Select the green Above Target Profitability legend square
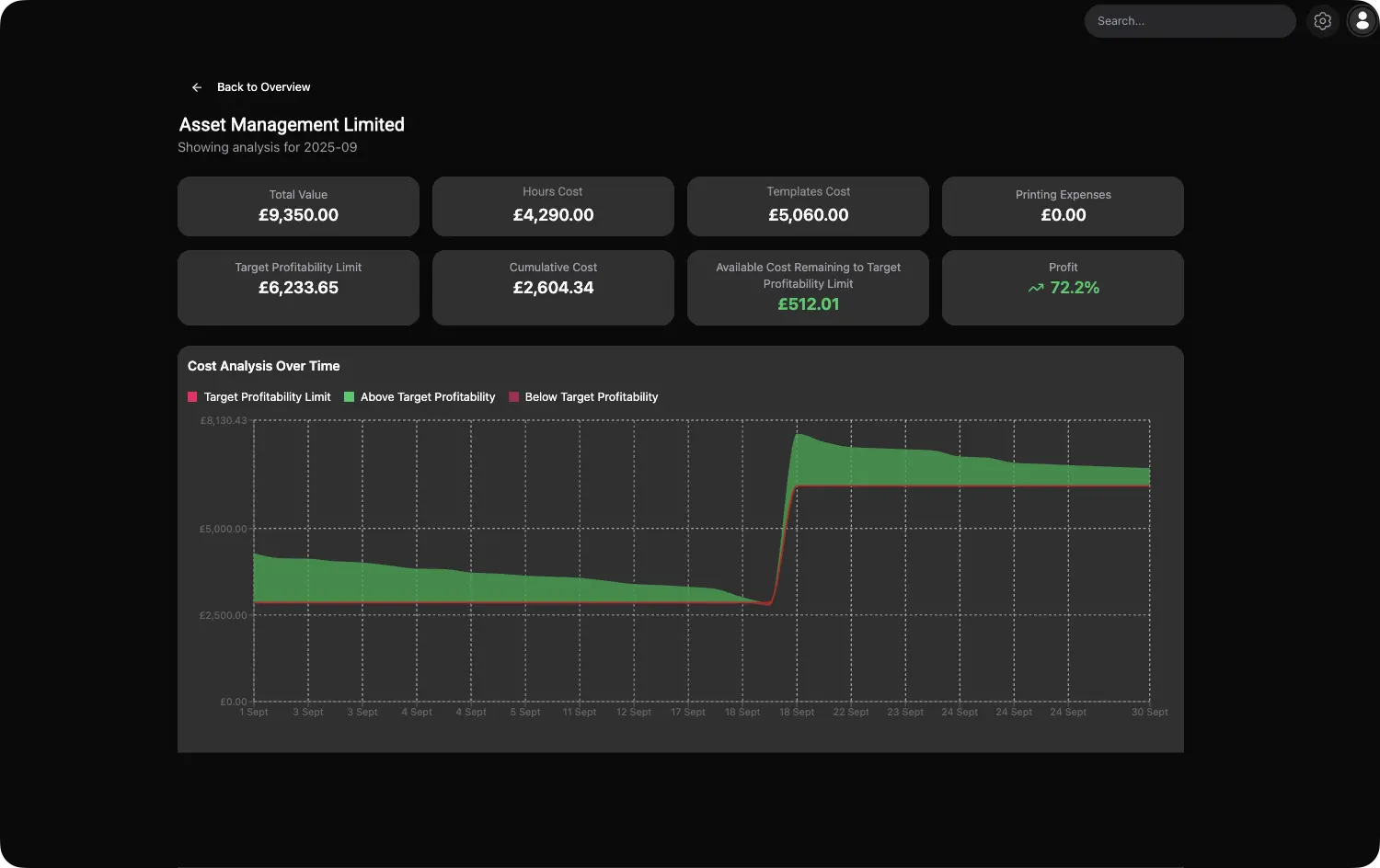Screen dimensions: 1380x868 tap(348, 396)
